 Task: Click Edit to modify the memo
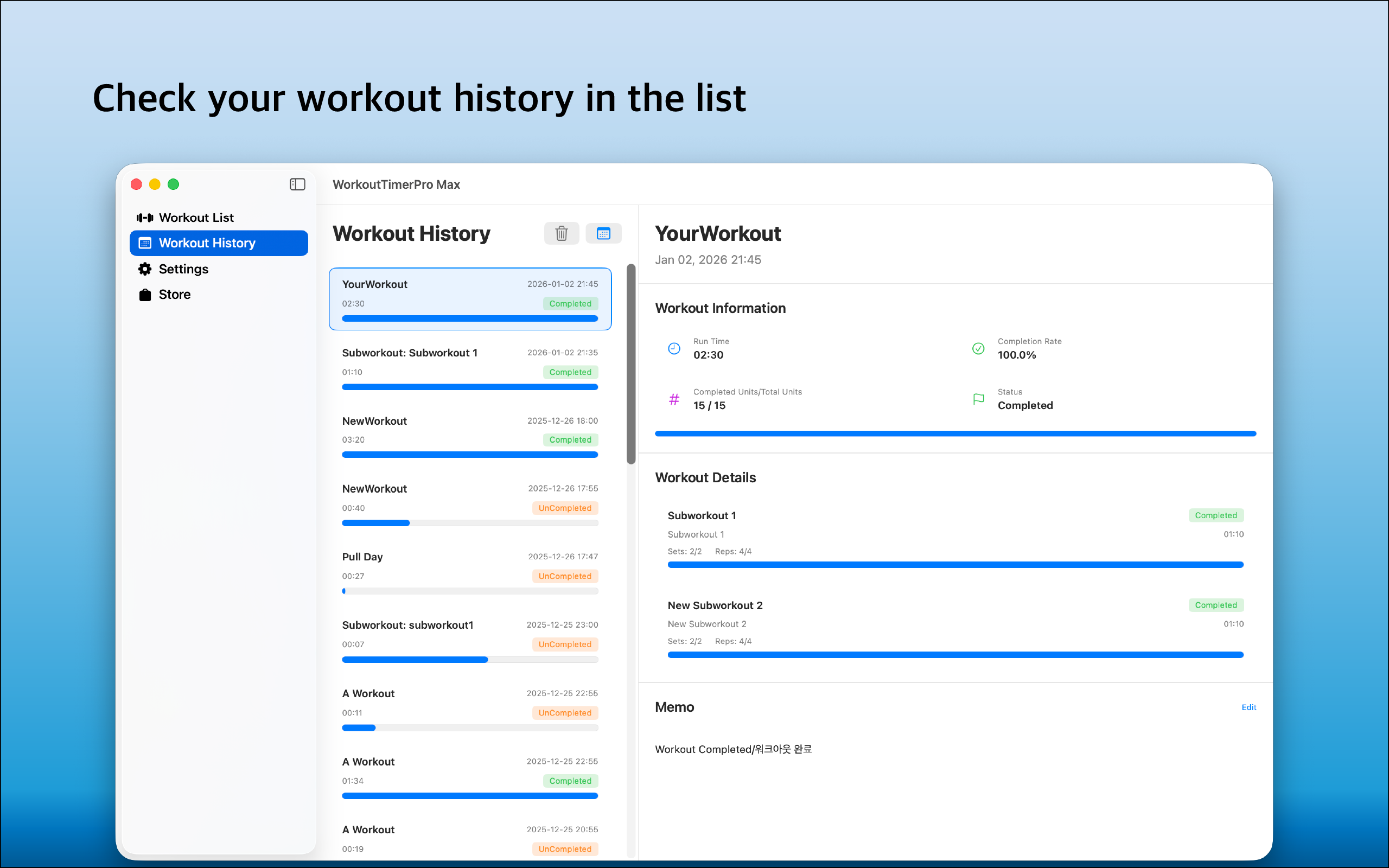pos(1249,707)
